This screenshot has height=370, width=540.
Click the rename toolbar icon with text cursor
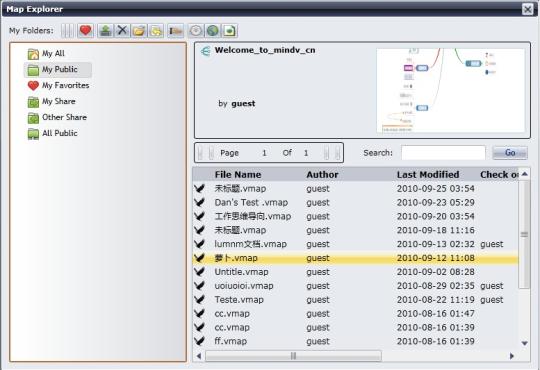click(176, 31)
